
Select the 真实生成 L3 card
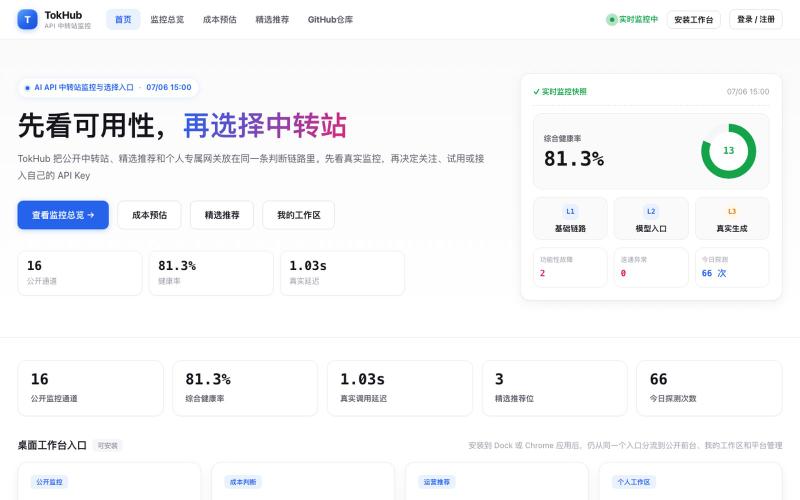coord(732,218)
